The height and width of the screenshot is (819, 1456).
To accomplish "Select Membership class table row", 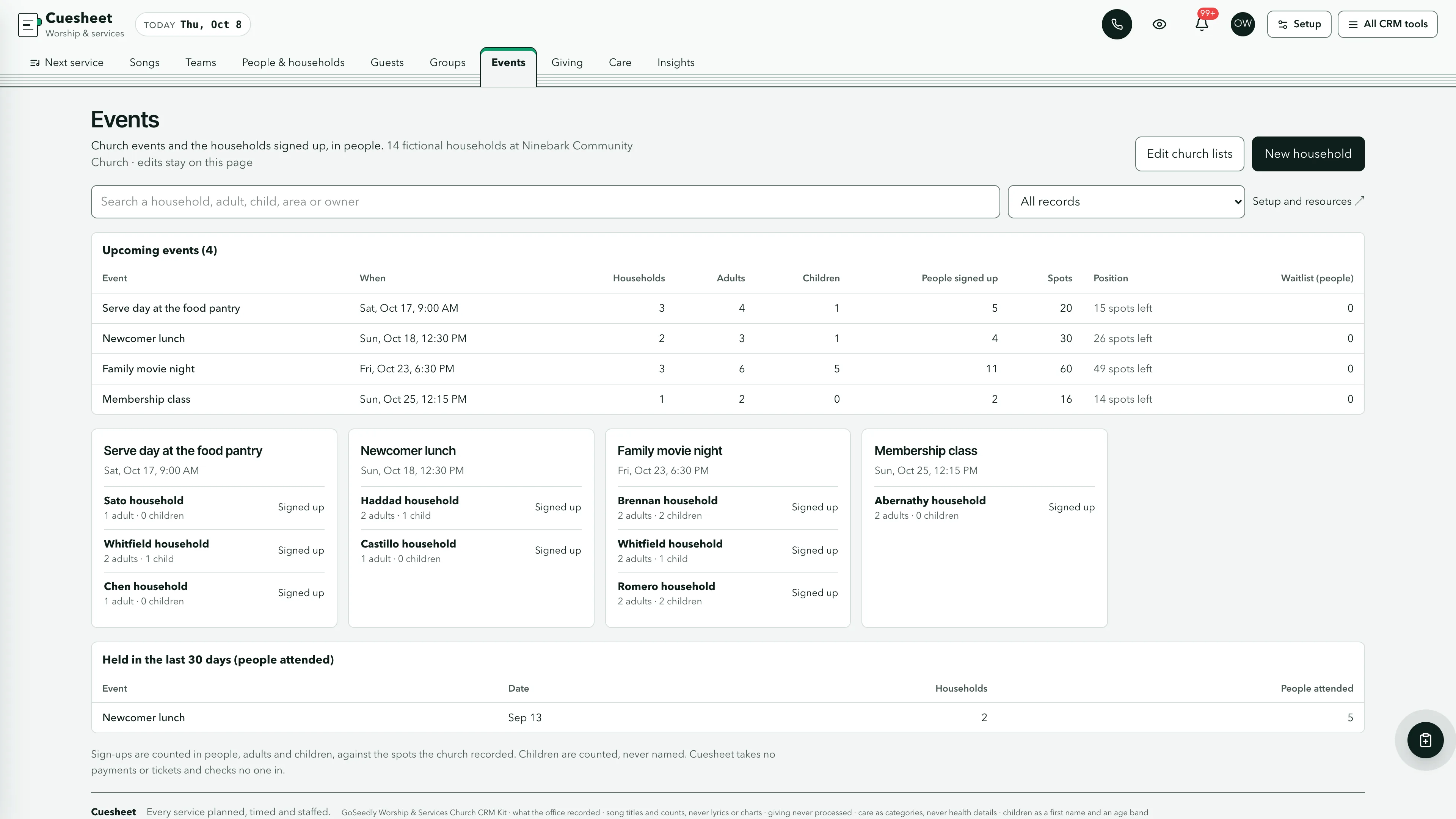I will [728, 399].
